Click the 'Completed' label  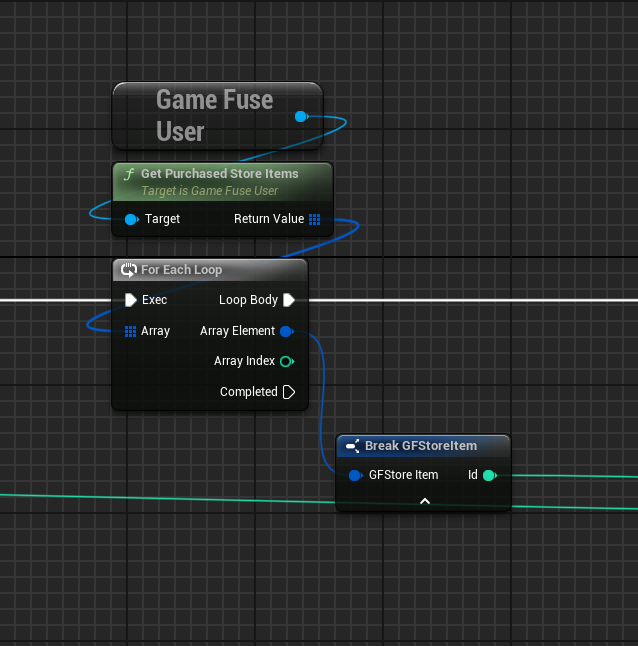(x=249, y=392)
